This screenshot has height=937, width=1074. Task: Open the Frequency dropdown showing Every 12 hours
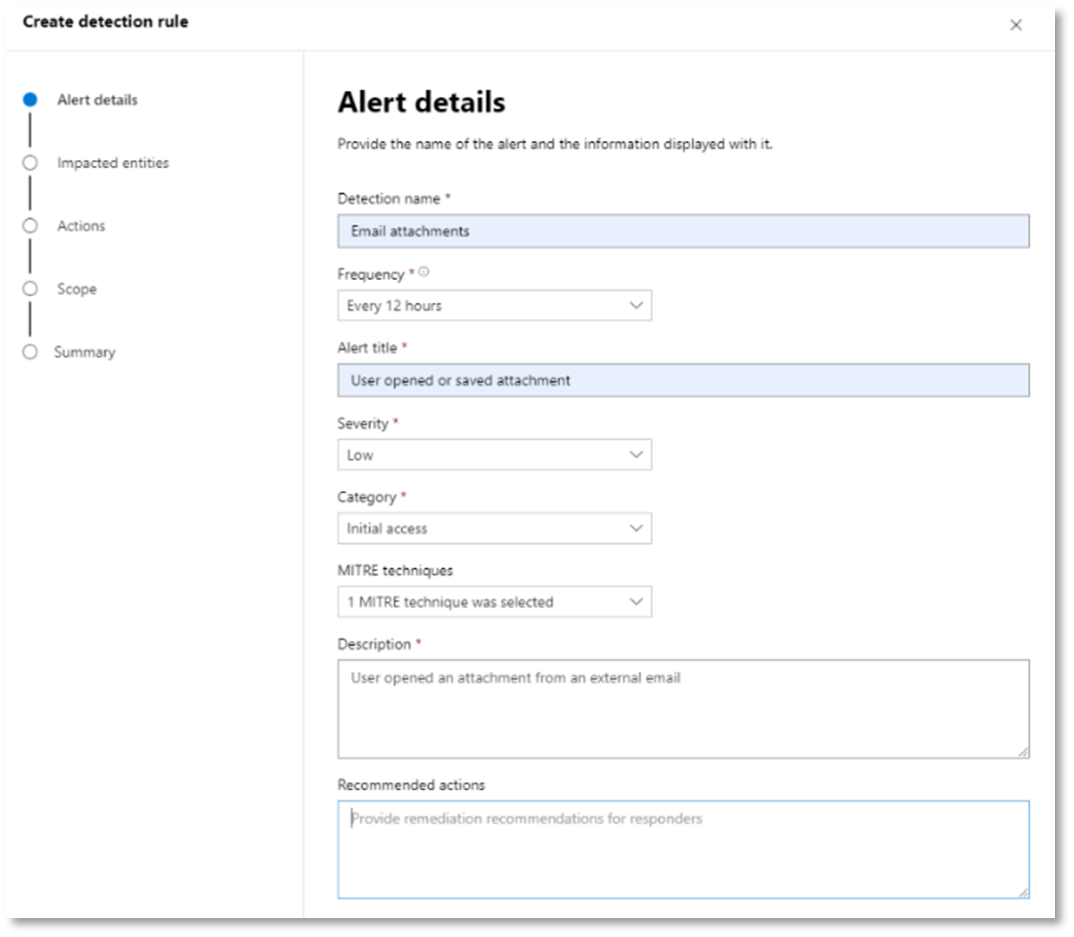pyautogui.click(x=495, y=305)
